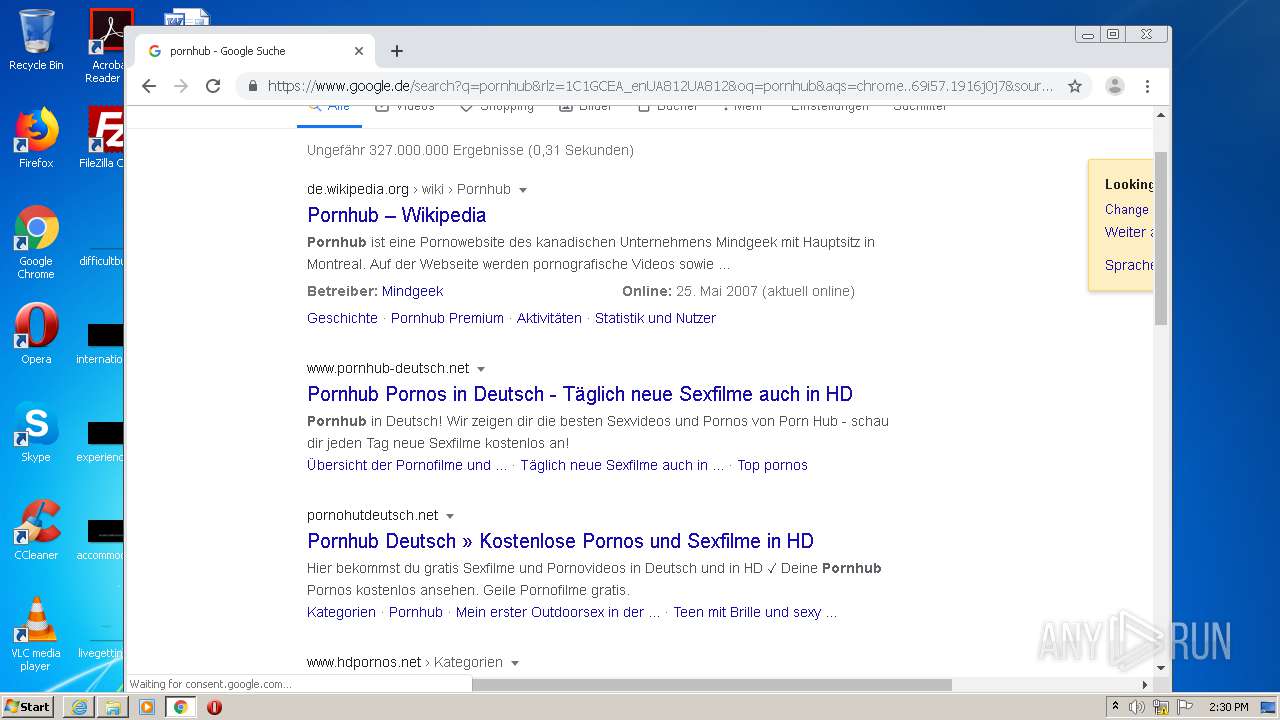Click the network tray icon
The image size is (1280, 720).
(1161, 707)
